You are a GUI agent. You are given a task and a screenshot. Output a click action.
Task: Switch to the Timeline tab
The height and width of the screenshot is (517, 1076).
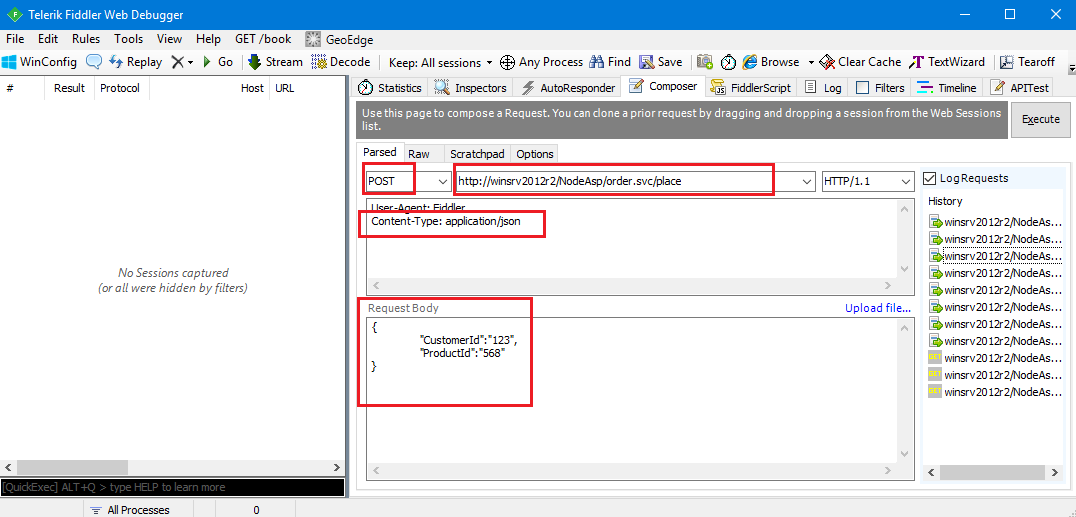tap(947, 87)
